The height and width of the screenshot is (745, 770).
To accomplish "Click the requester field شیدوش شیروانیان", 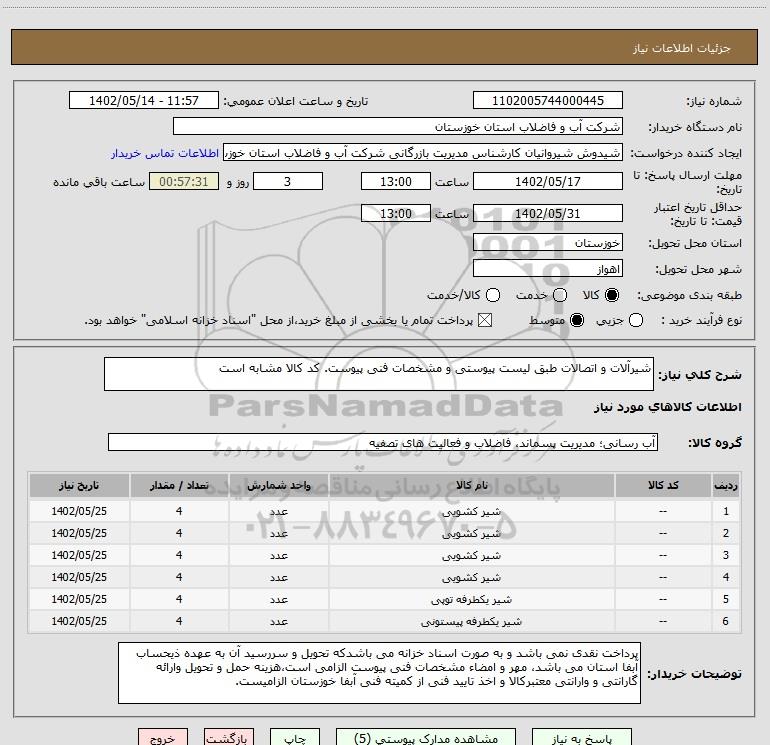I will 423,152.
